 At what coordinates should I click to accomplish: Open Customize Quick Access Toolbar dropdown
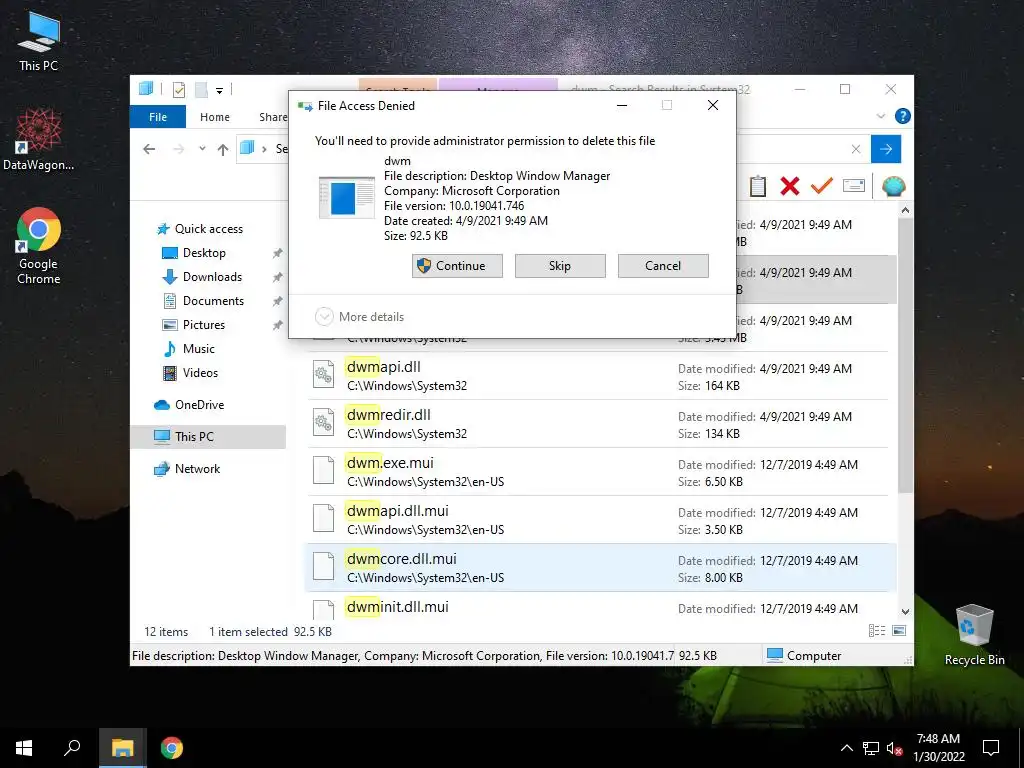point(219,90)
